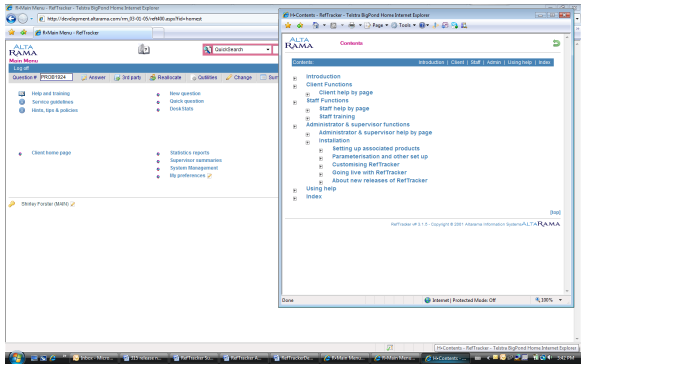The height and width of the screenshot is (383, 681).
Task: Open the Quick question link
Action: [187, 101]
